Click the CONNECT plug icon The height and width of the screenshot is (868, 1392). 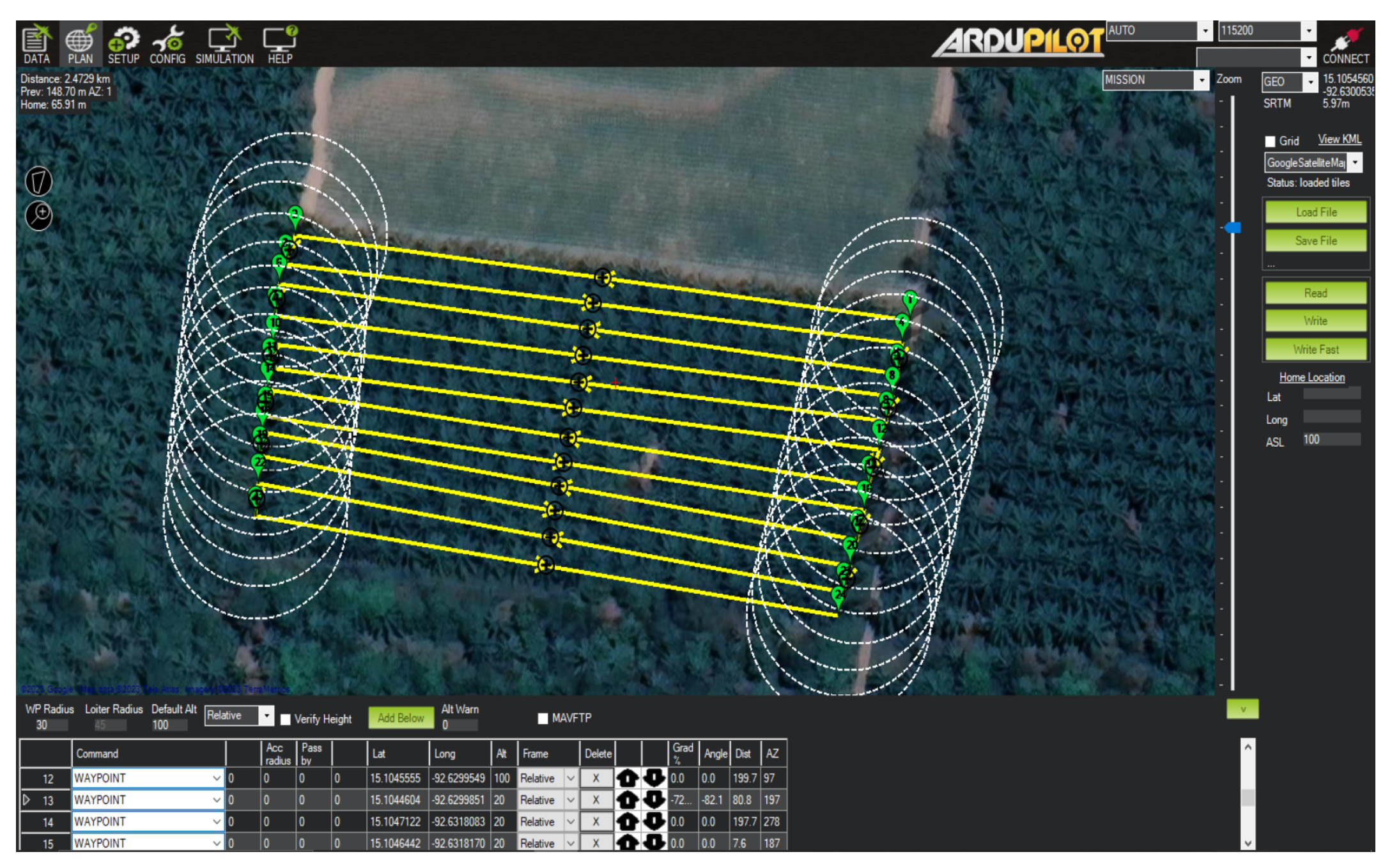click(x=1345, y=43)
